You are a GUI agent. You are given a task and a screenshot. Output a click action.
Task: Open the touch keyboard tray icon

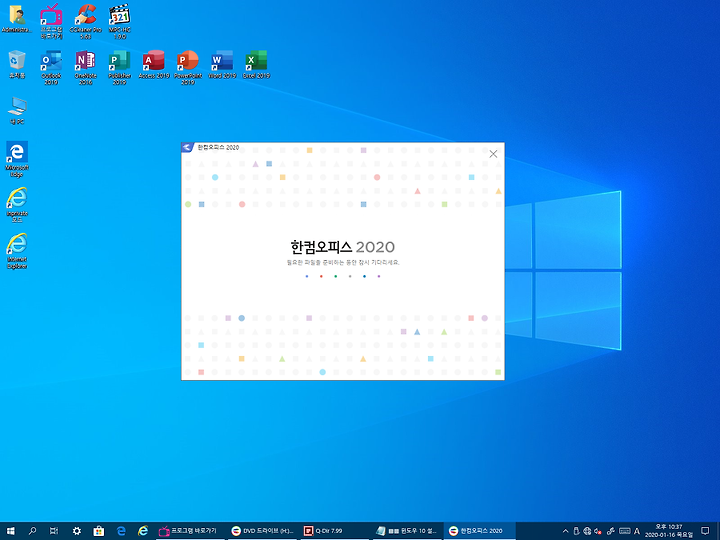(625, 531)
